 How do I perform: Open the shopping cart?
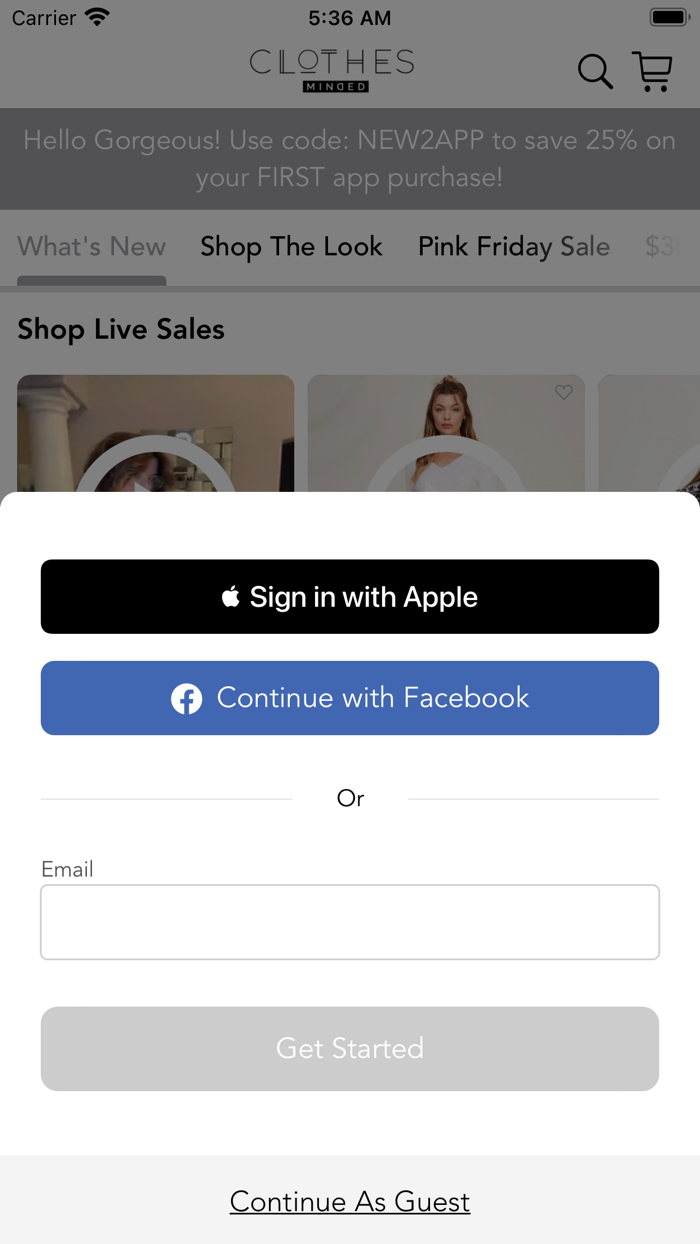coord(653,72)
